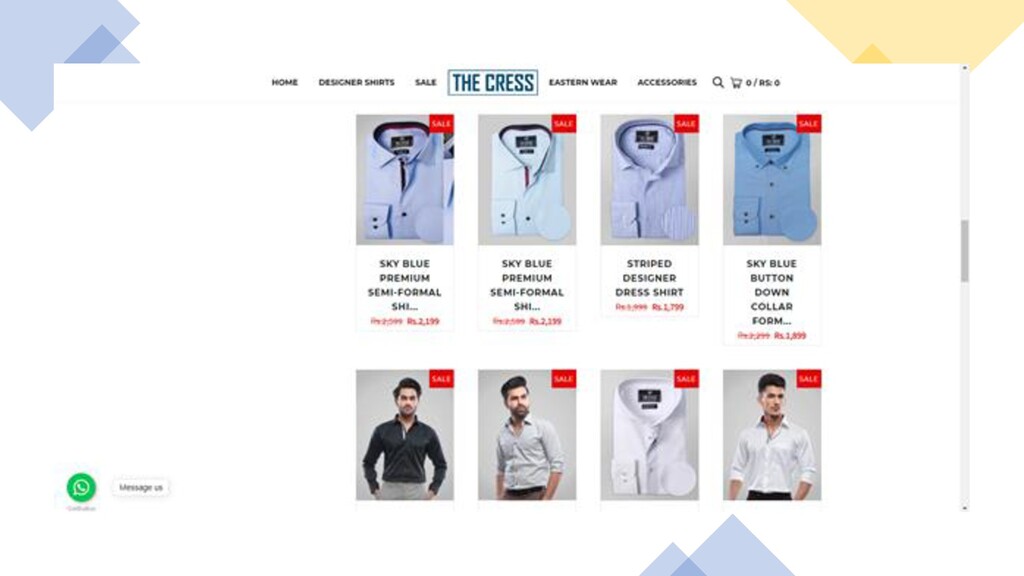Click the scrollbar down arrow

pos(965,507)
